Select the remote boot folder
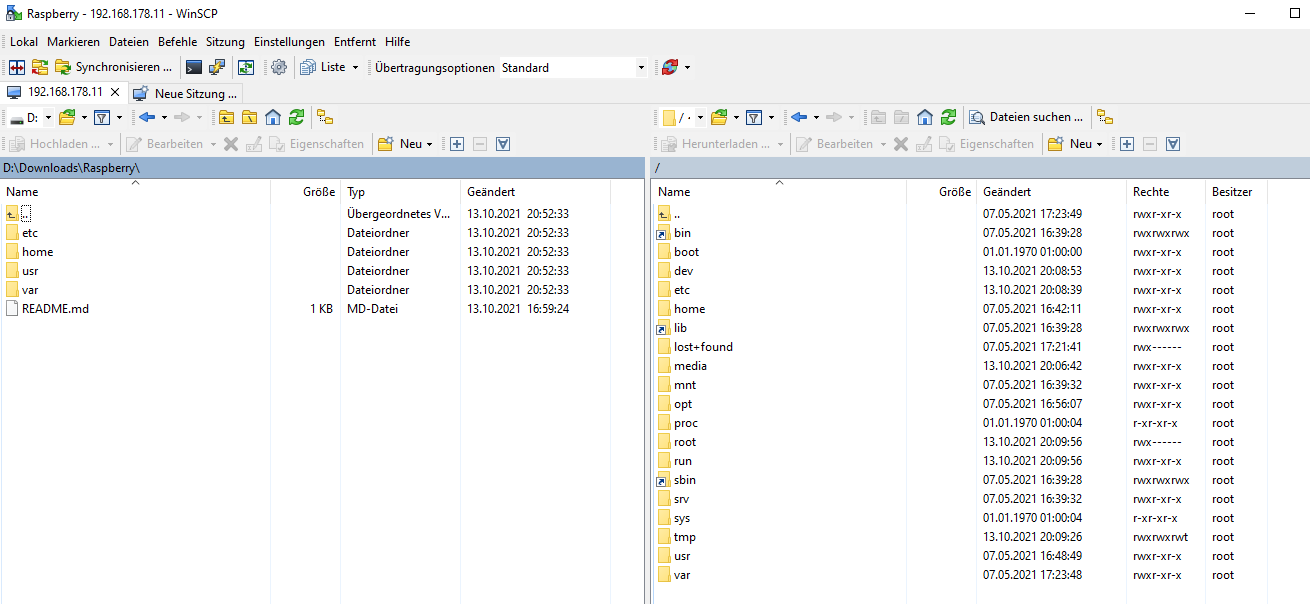The width and height of the screenshot is (1310, 604). click(x=686, y=252)
